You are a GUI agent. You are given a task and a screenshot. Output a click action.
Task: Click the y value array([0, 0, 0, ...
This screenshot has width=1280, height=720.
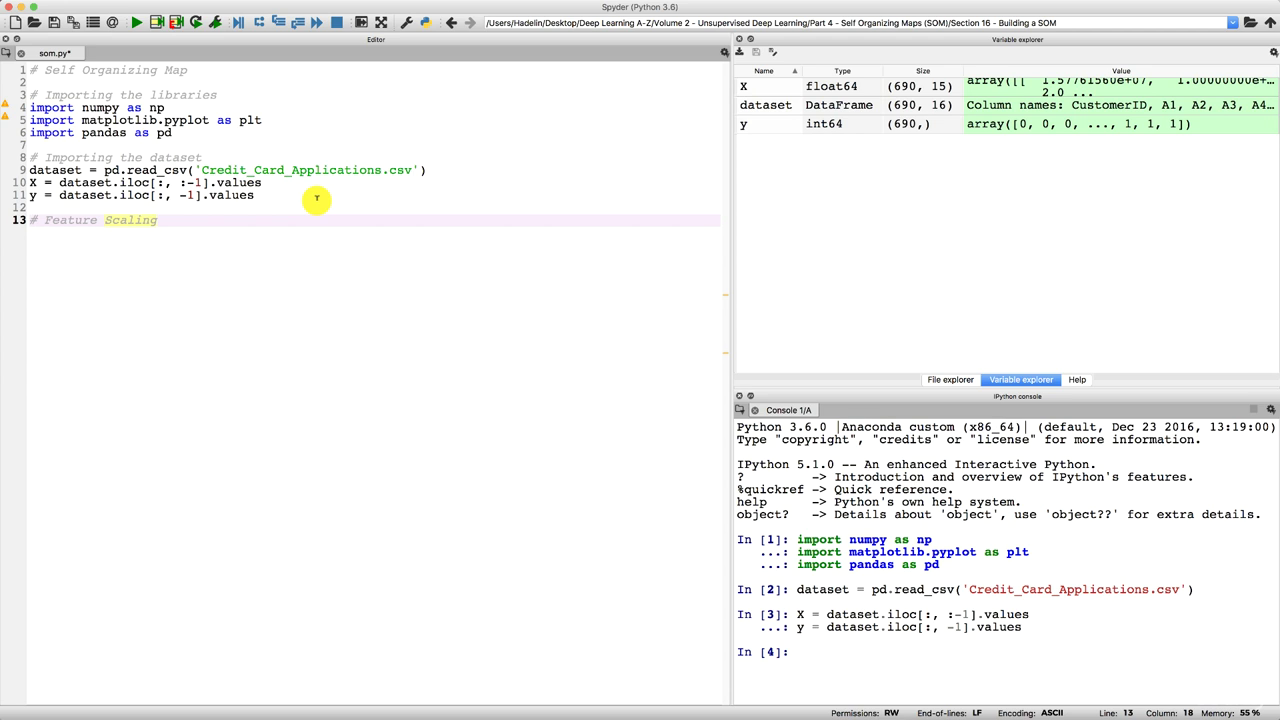(1120, 124)
